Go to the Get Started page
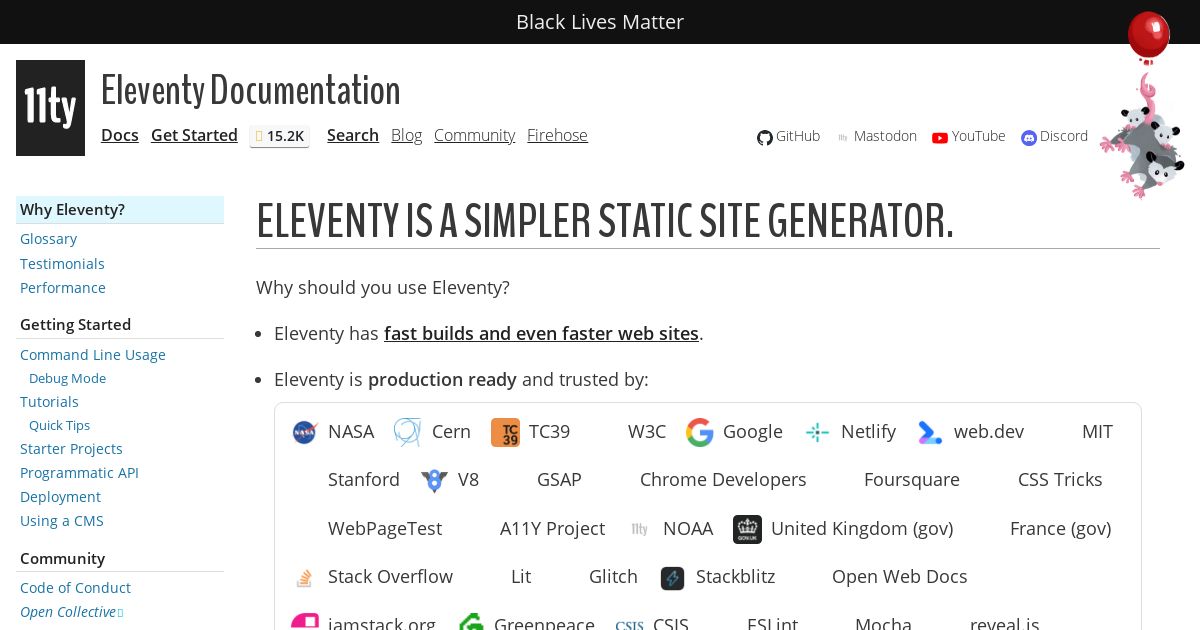The height and width of the screenshot is (630, 1200). coord(194,135)
